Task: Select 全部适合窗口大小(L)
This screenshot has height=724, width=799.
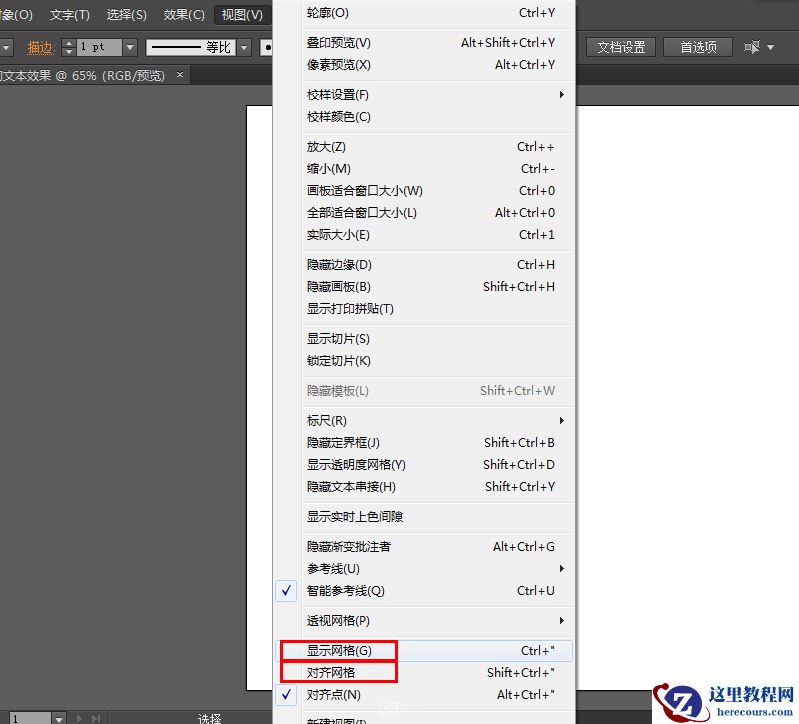Action: click(x=439, y=212)
